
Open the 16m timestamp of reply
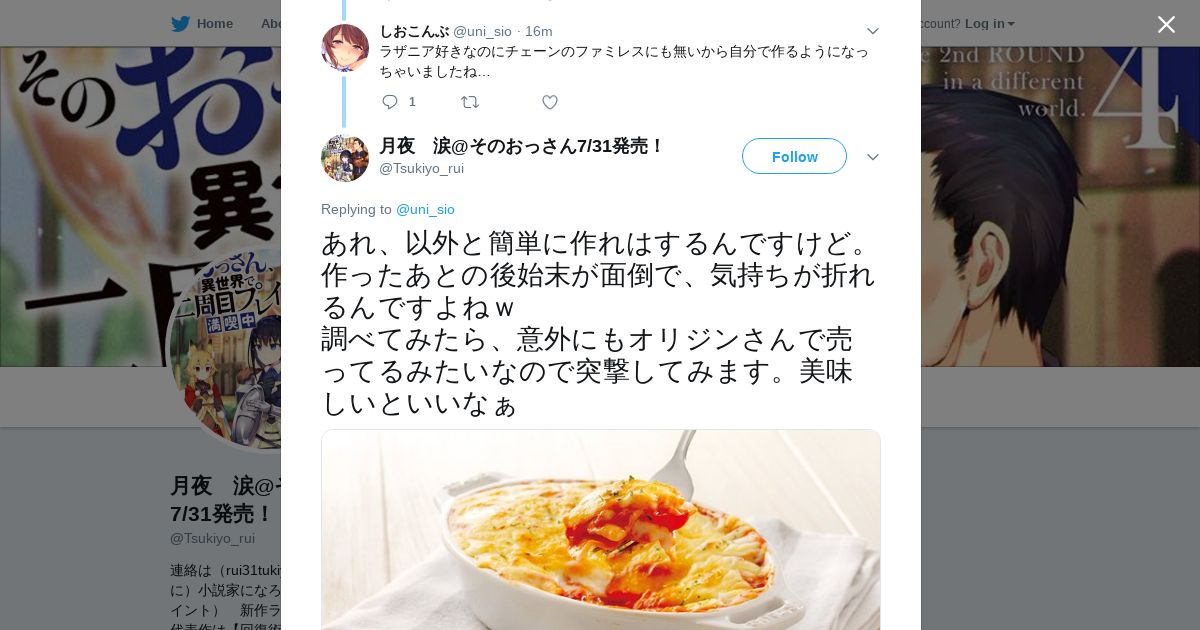[538, 31]
